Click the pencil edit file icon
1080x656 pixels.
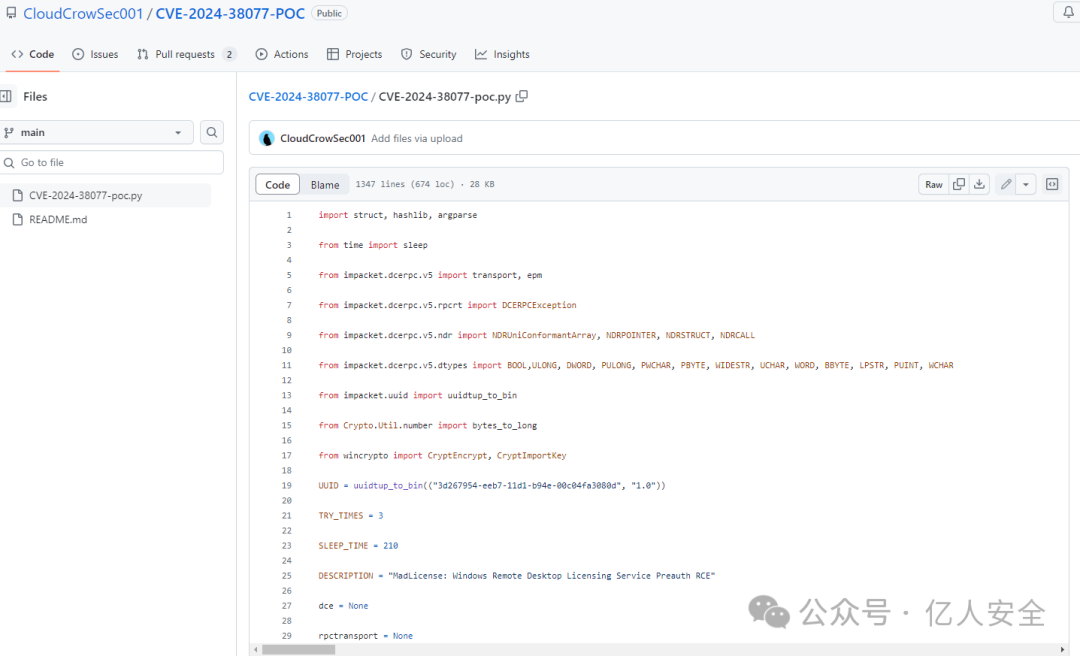[1006, 184]
